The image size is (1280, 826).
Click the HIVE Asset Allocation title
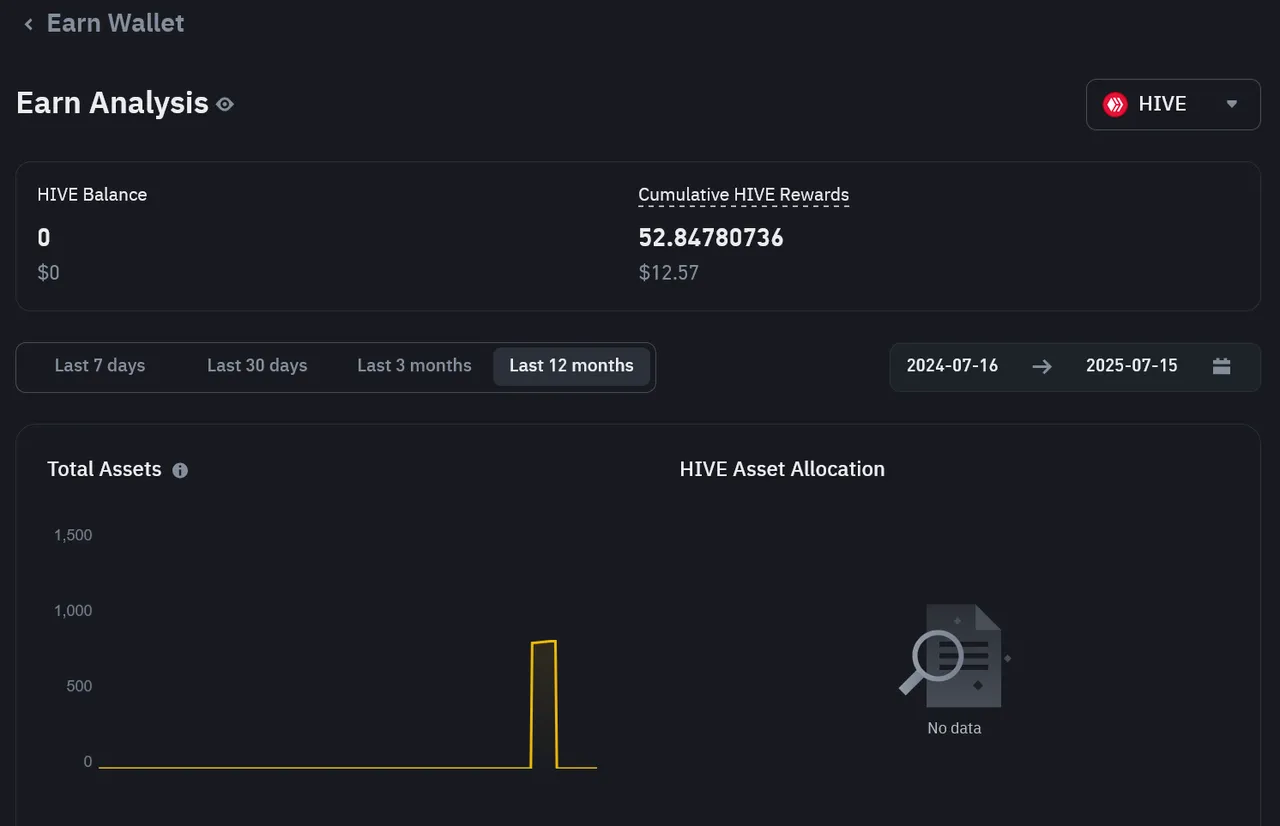[782, 469]
